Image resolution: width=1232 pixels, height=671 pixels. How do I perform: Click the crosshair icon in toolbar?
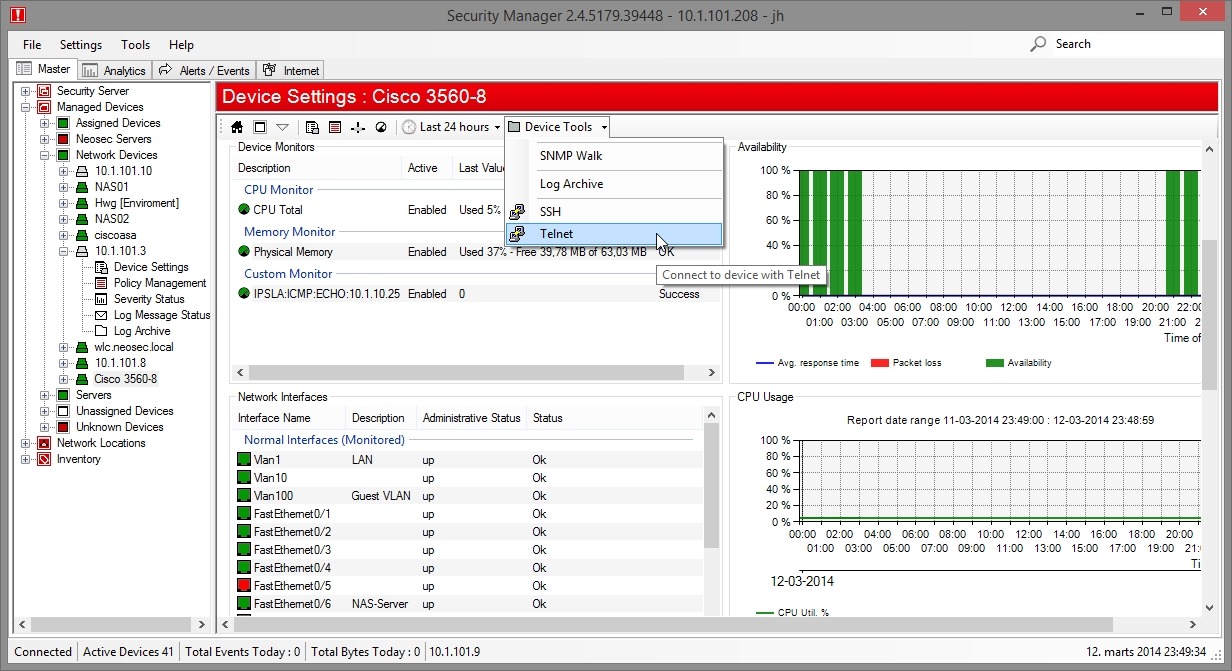(x=358, y=127)
